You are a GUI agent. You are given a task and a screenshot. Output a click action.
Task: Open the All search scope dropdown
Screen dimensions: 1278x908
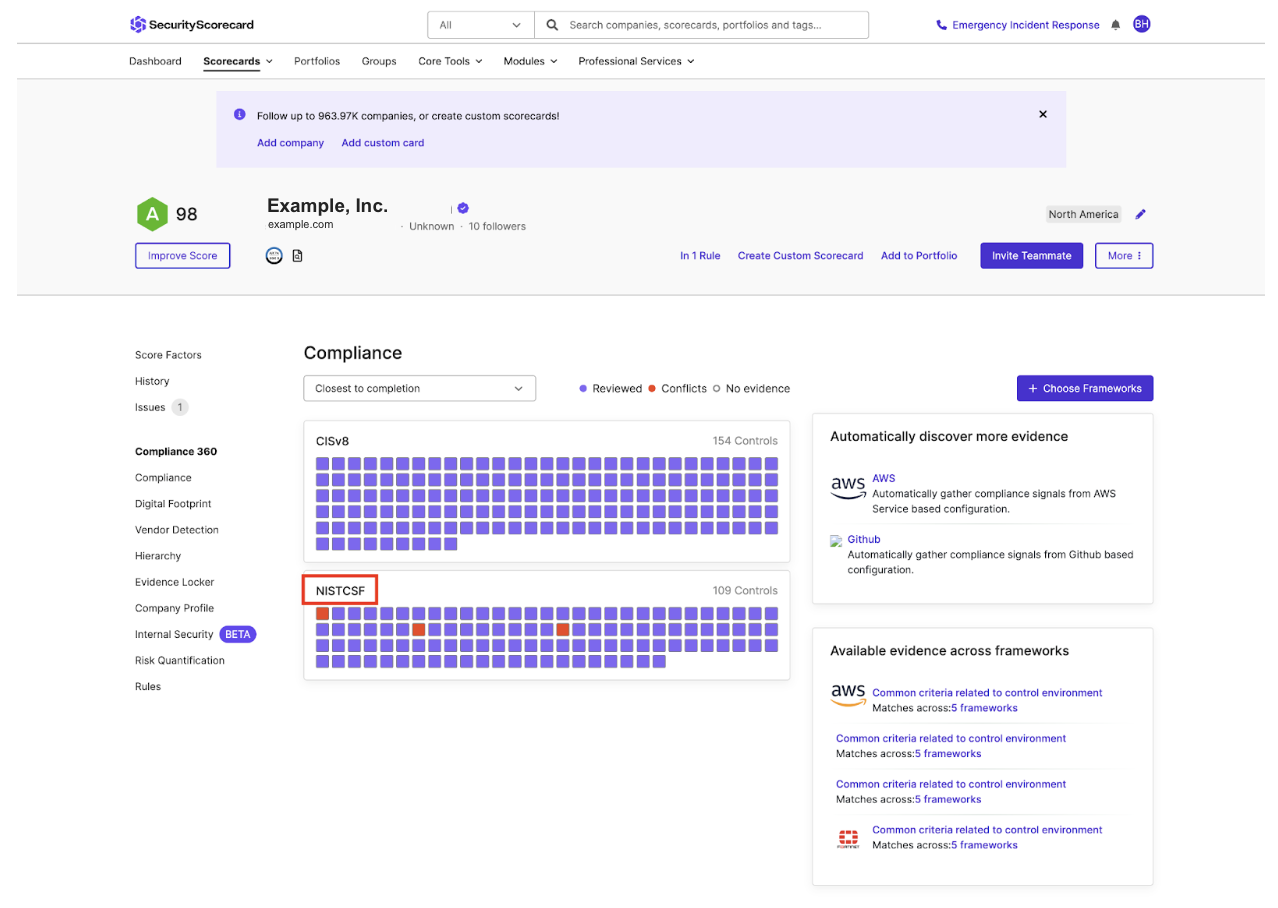coord(481,25)
